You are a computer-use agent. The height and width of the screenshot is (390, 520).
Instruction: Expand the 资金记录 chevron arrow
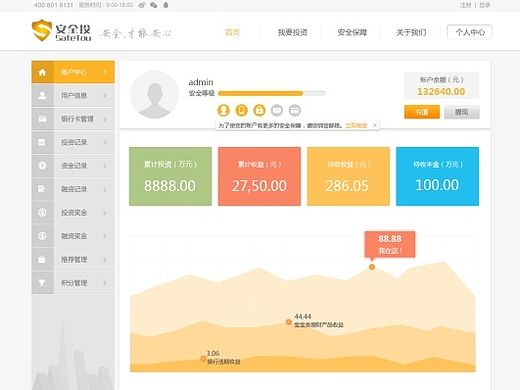click(105, 166)
